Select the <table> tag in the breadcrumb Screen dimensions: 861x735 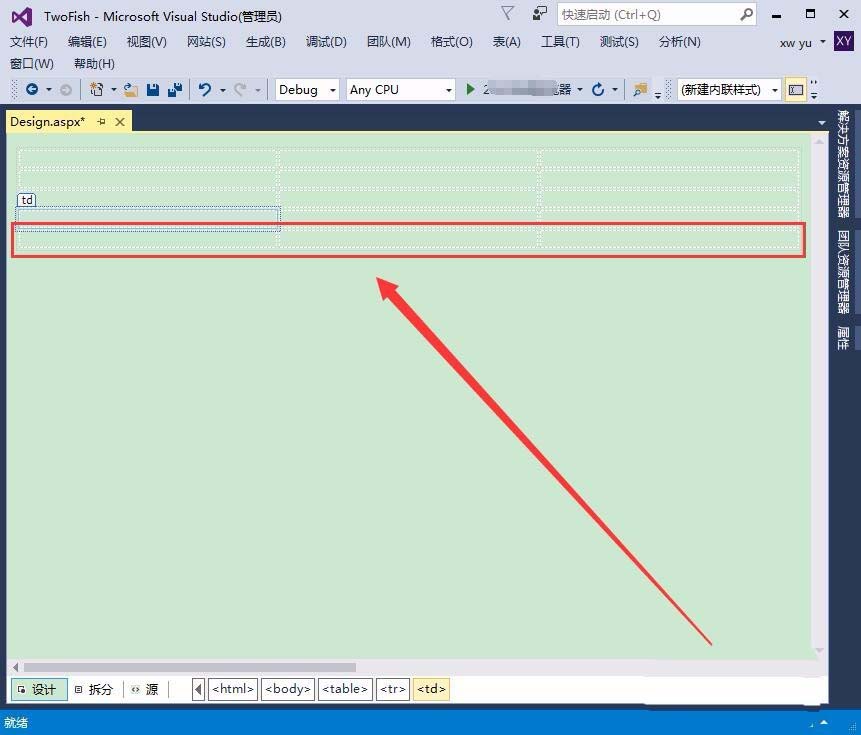(x=344, y=689)
